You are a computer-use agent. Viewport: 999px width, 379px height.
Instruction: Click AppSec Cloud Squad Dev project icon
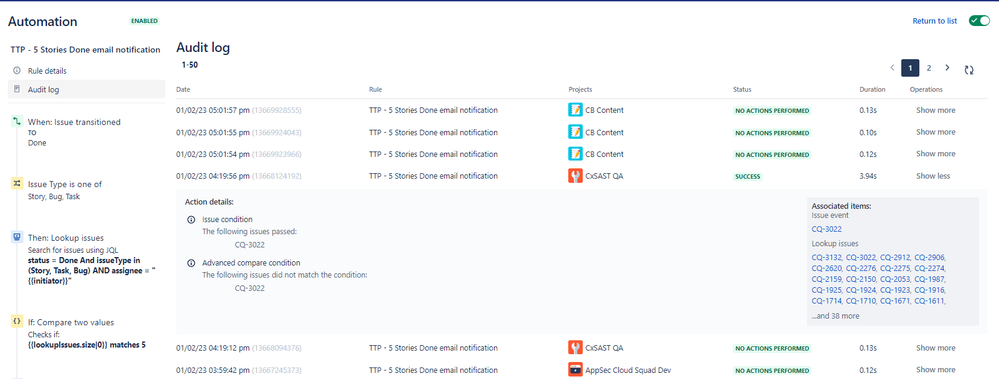tap(575, 369)
